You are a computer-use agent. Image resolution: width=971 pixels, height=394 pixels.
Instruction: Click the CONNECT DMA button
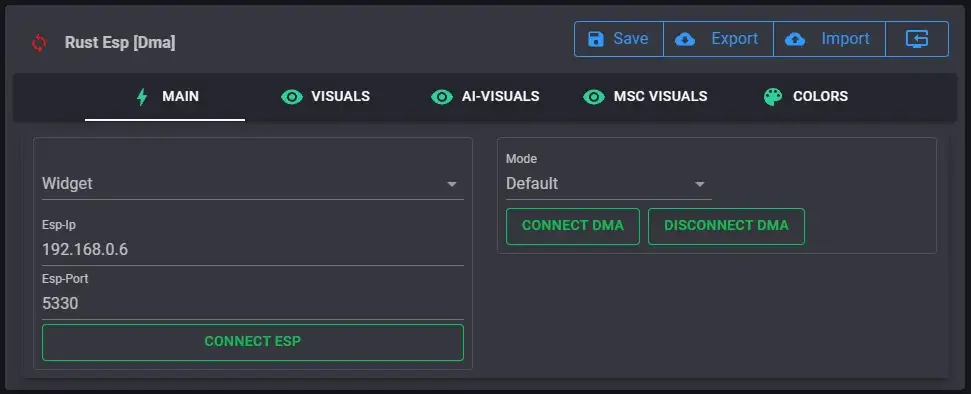[573, 226]
